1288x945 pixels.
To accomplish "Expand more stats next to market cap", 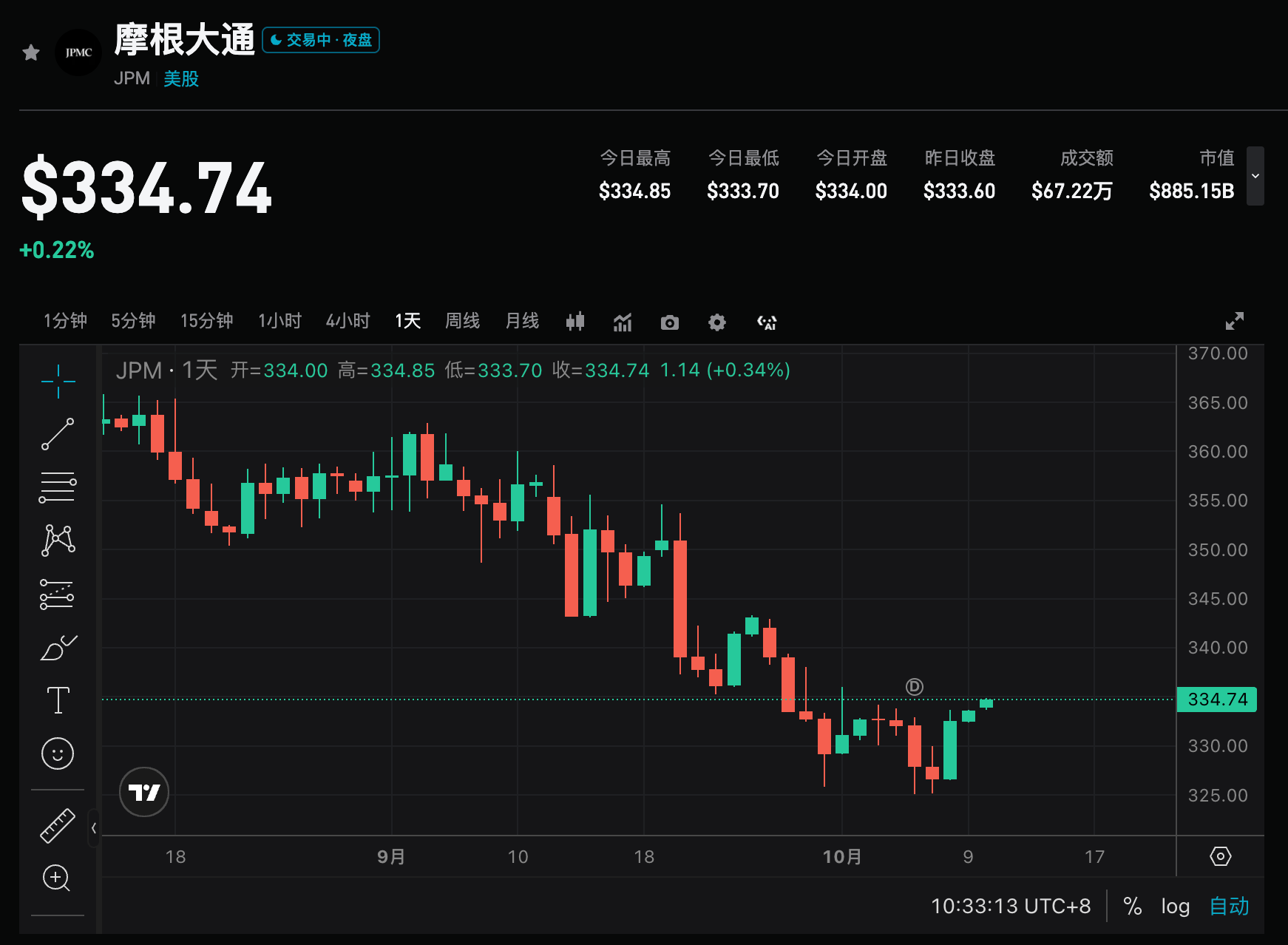I will coord(1255,176).
